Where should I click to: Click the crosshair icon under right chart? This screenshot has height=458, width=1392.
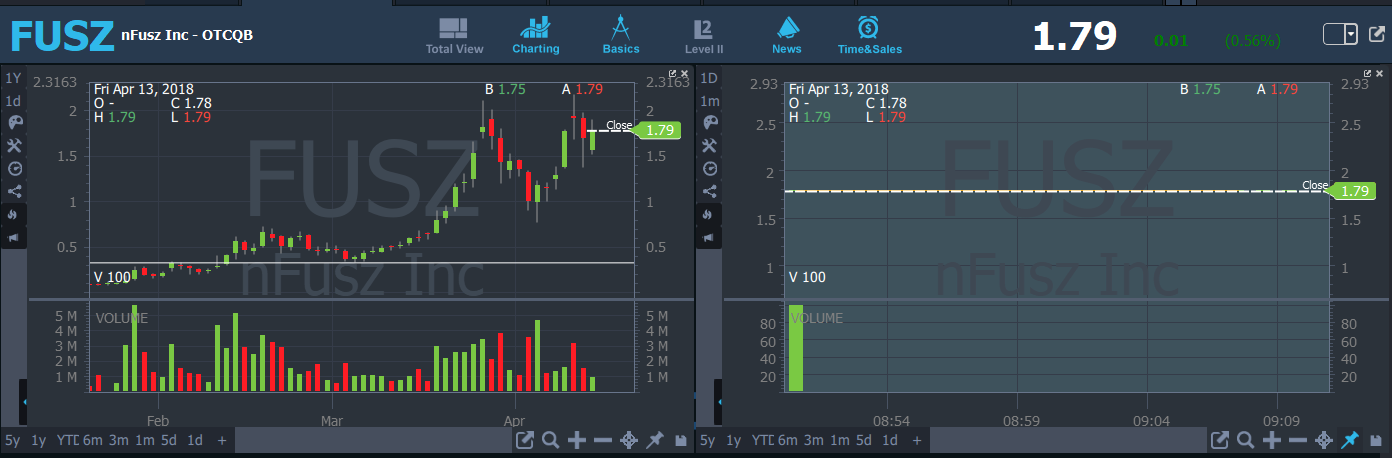(x=1324, y=440)
